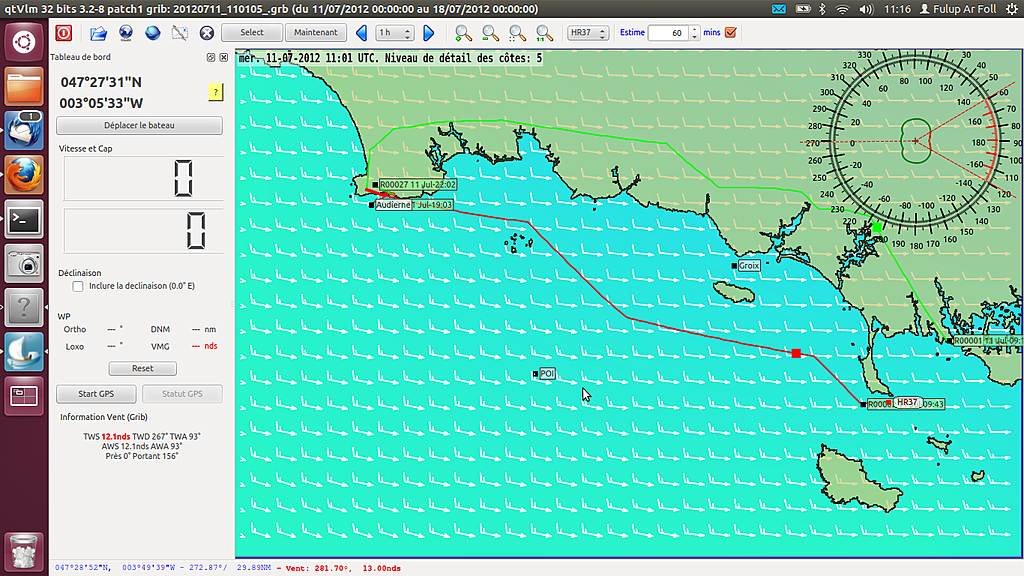Open workspace switcher in launcher
Viewport: 1024px width, 576px height.
coord(24,395)
